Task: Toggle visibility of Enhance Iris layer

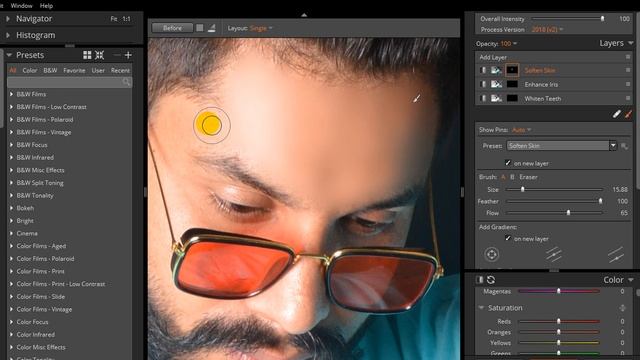Action: pyautogui.click(x=484, y=84)
